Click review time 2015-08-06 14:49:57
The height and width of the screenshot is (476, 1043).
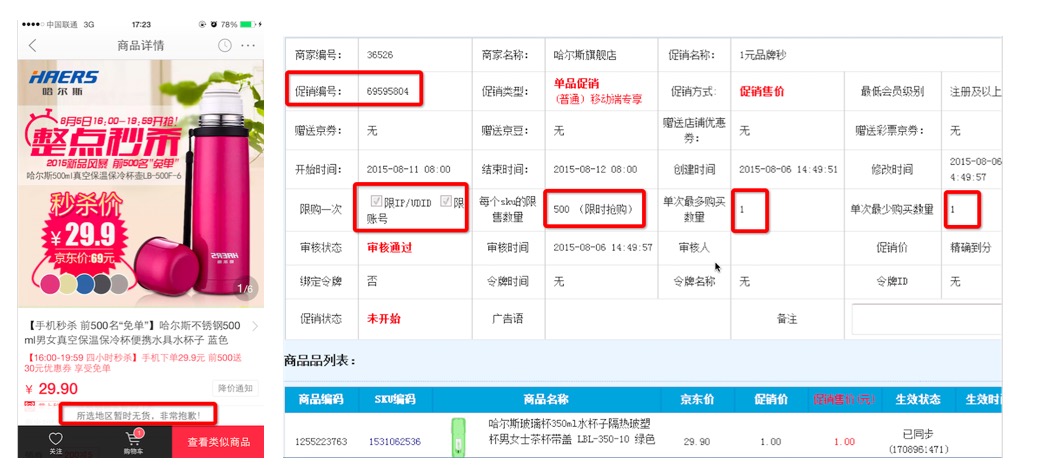[x=603, y=247]
